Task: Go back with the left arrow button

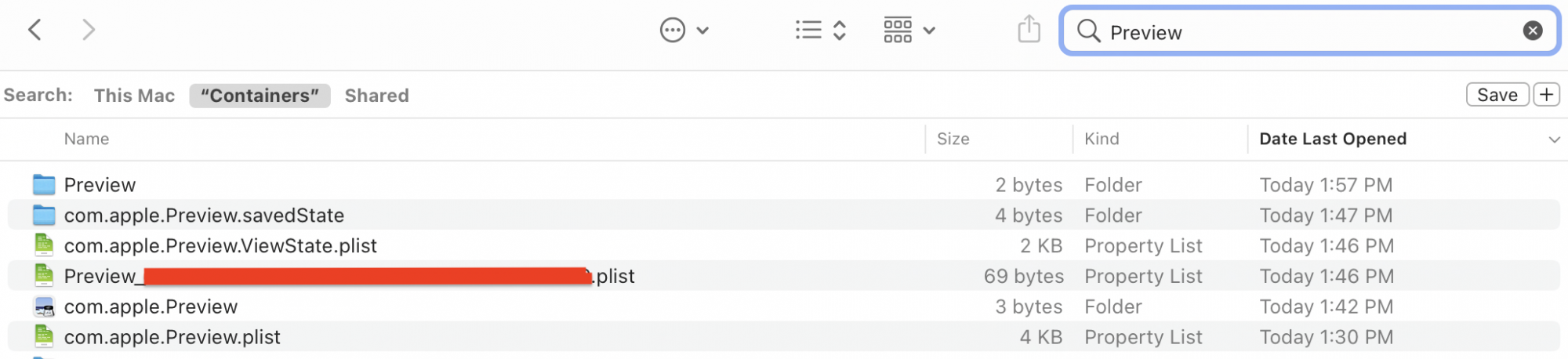Action: click(x=34, y=31)
